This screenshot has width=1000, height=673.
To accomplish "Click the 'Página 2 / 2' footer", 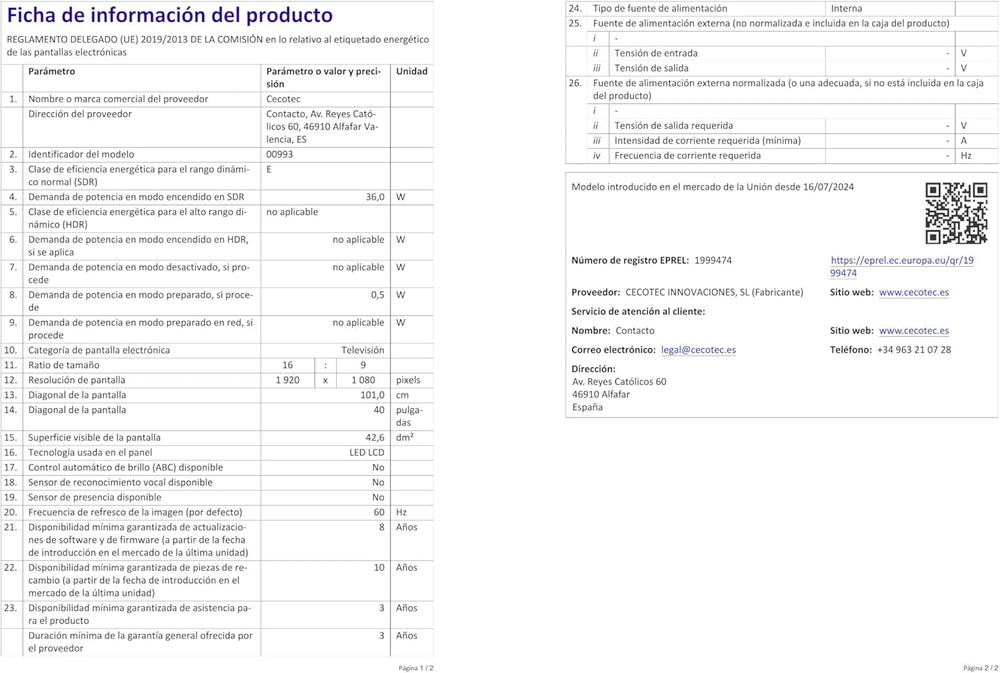I will tap(979, 667).
